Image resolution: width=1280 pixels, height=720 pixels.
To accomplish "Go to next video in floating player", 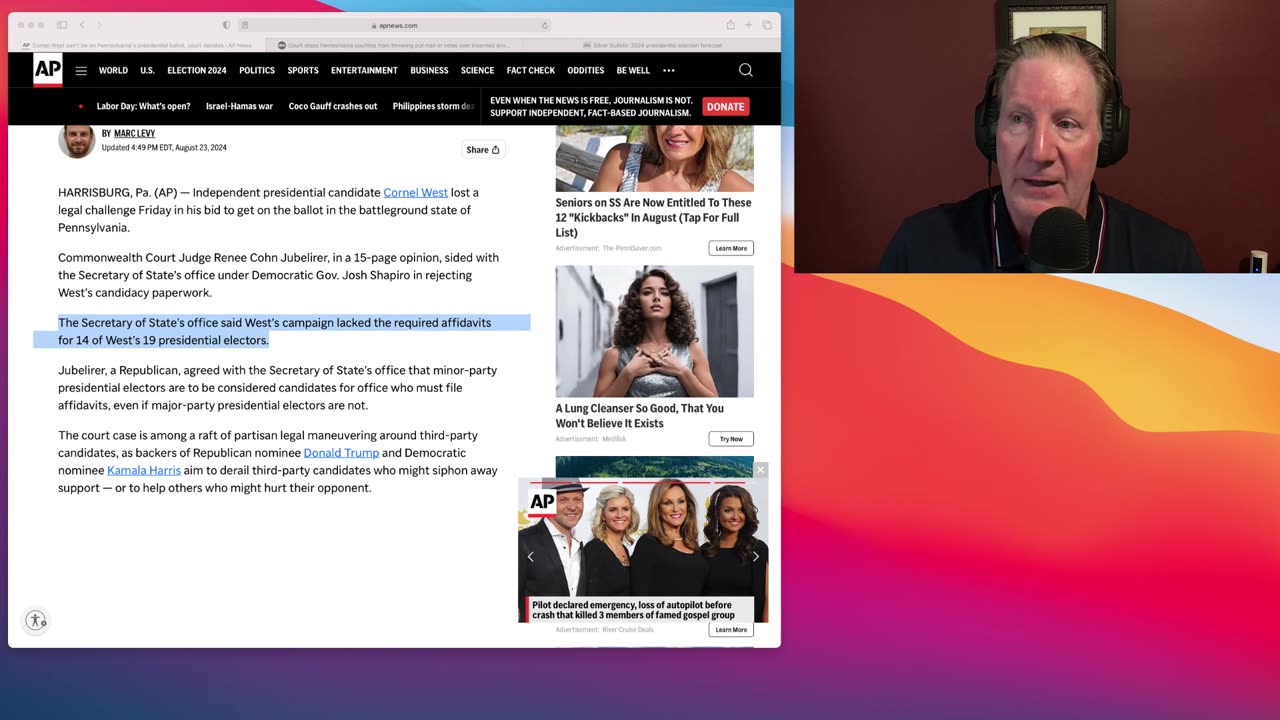I will (x=756, y=556).
